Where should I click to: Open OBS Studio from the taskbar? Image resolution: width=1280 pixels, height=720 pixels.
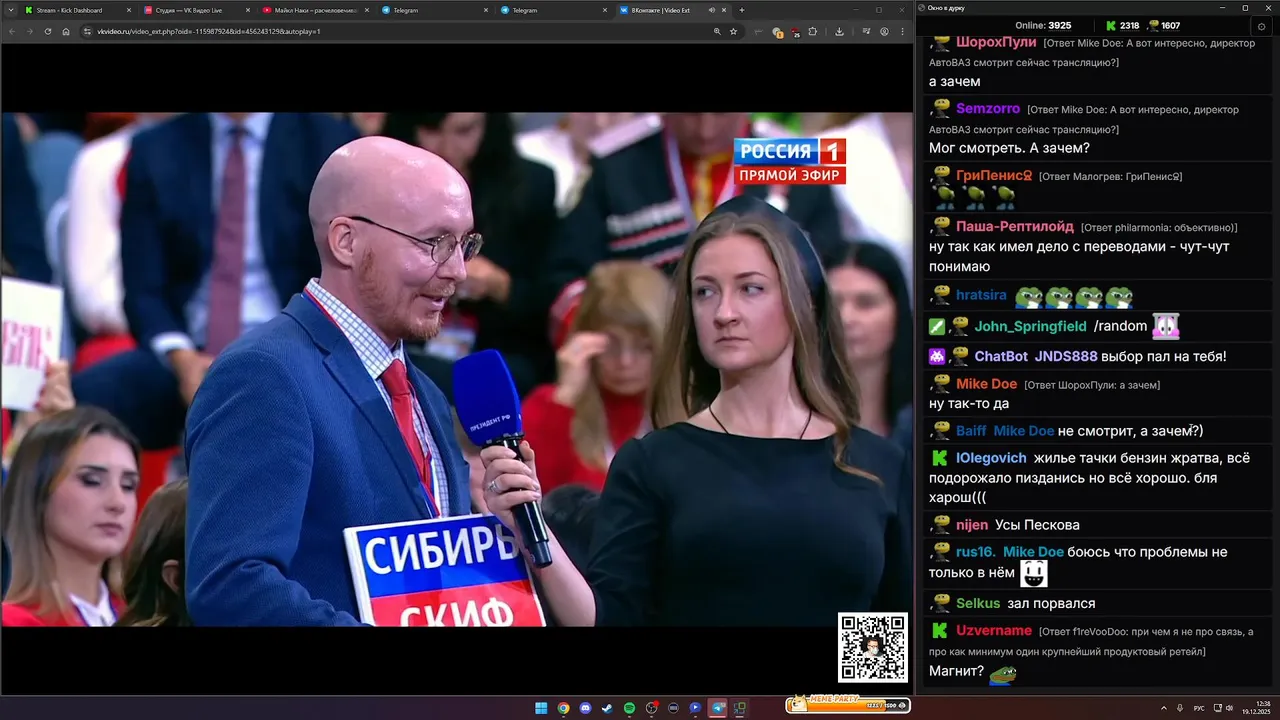coord(652,708)
